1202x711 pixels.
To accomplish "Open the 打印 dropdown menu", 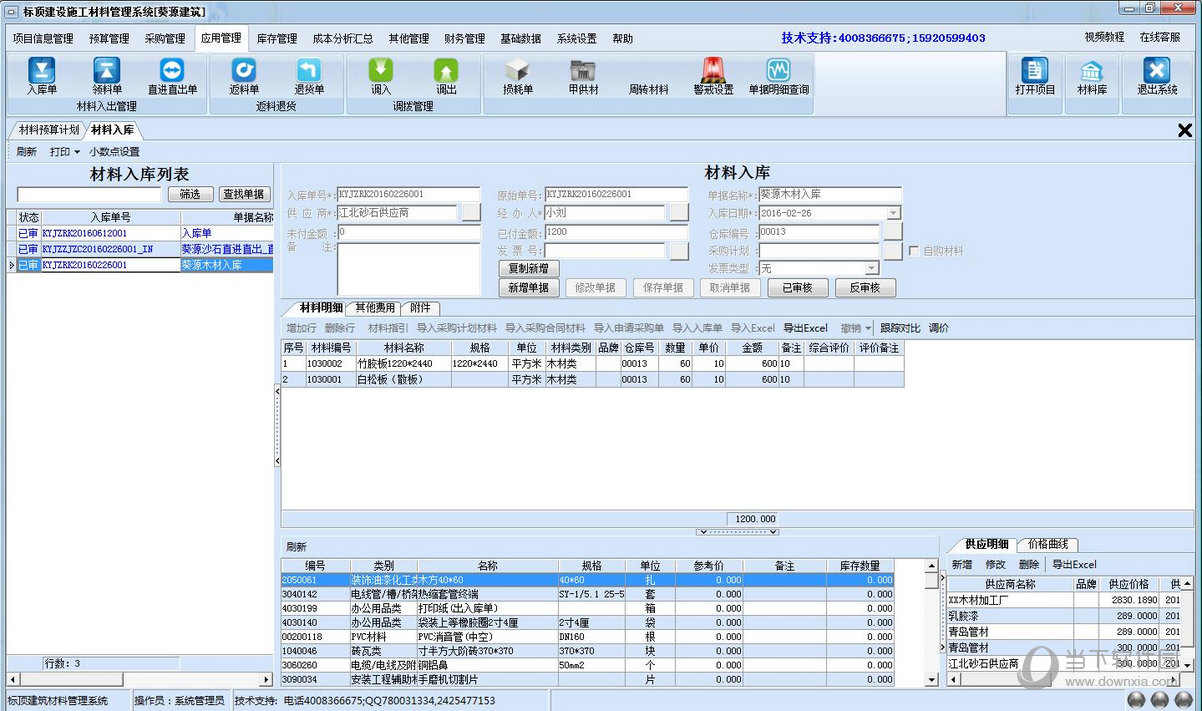I will [x=65, y=152].
